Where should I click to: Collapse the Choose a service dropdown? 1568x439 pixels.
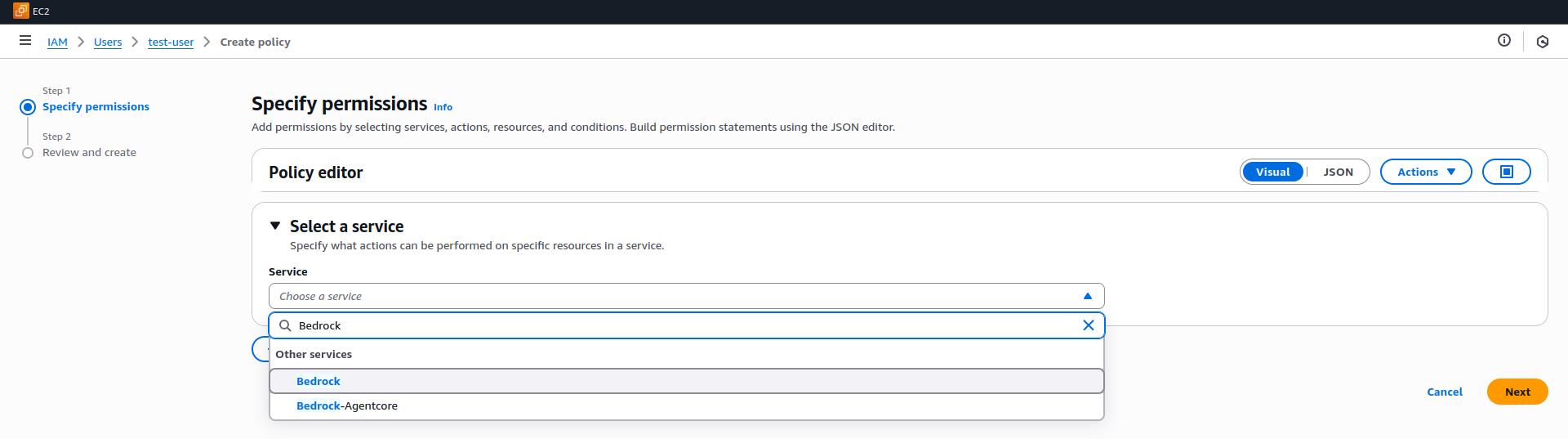[x=1087, y=296]
